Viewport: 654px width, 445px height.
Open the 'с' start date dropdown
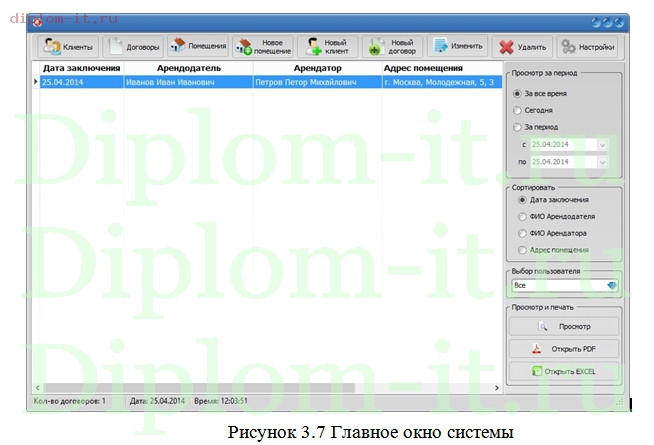pos(602,145)
